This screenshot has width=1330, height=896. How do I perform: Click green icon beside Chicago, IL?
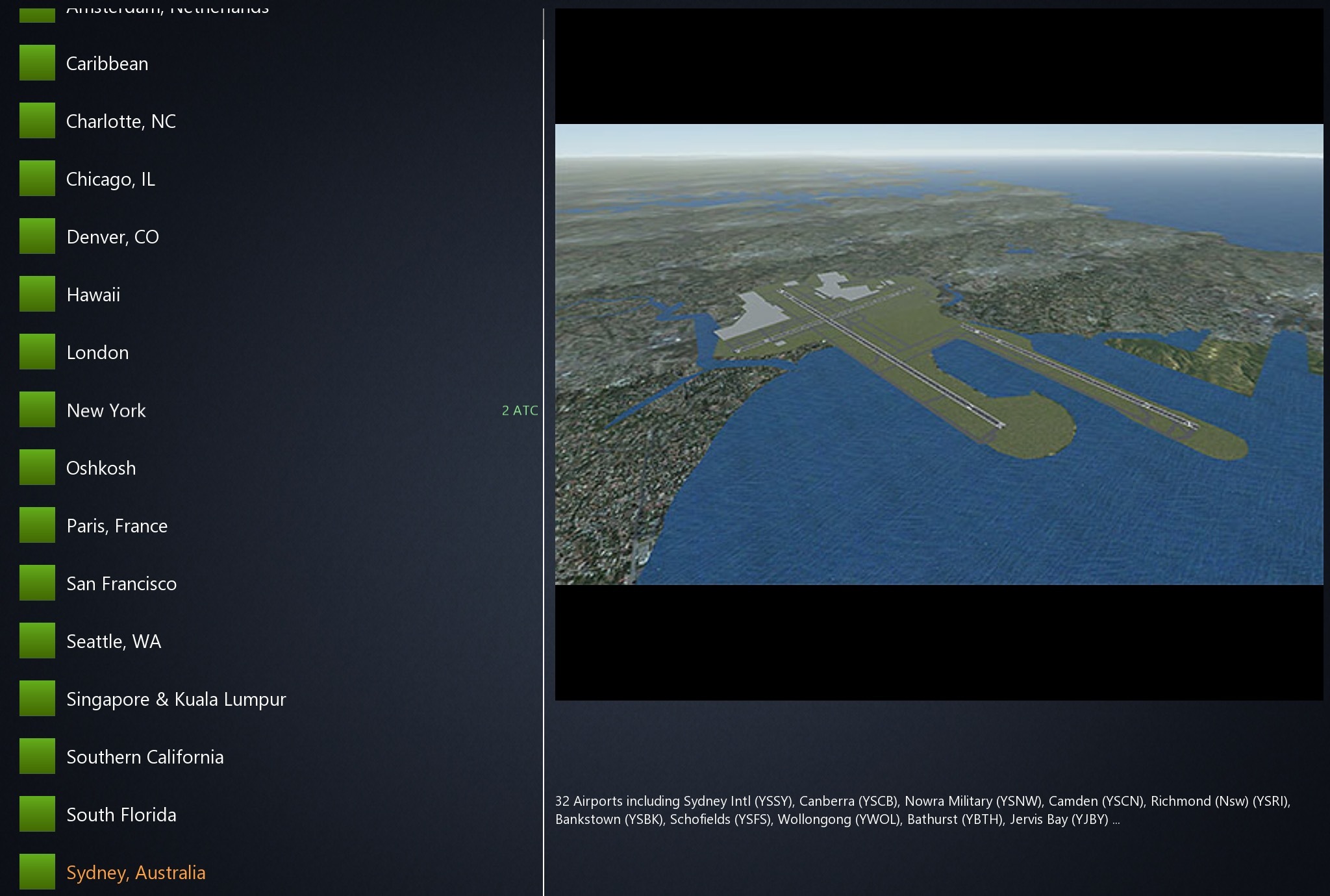(x=37, y=179)
